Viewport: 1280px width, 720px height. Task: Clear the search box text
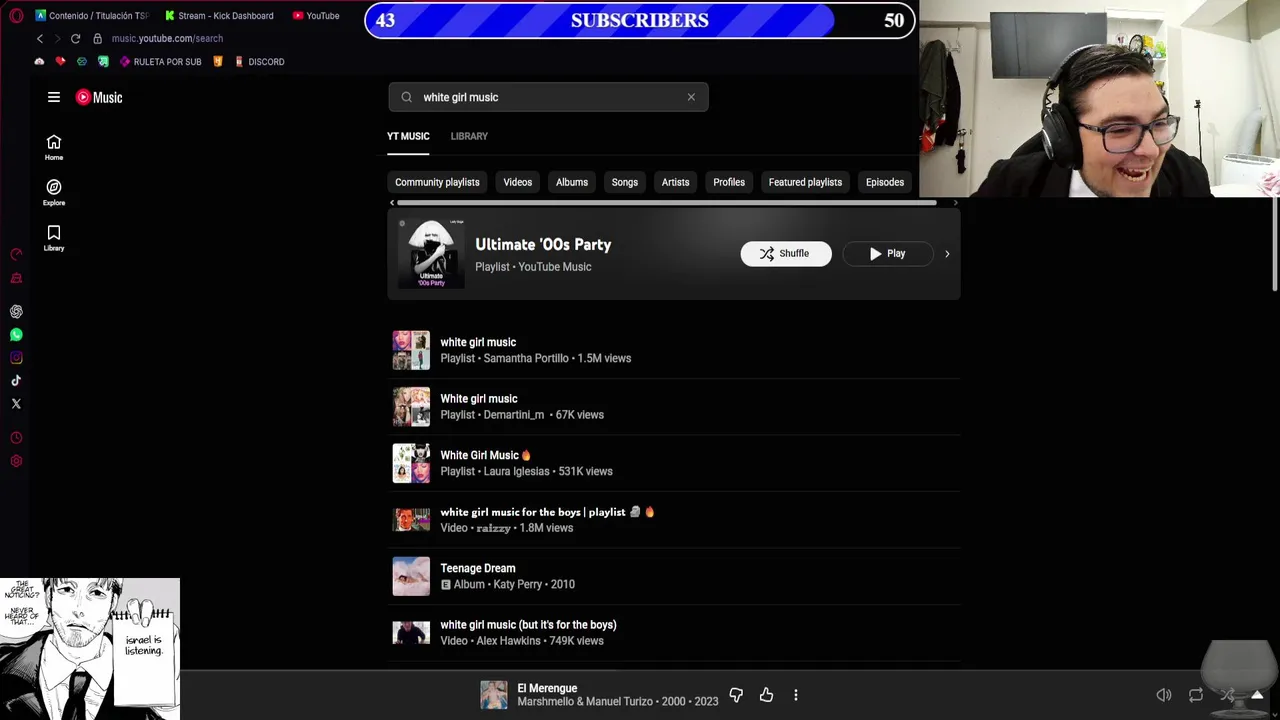[691, 97]
